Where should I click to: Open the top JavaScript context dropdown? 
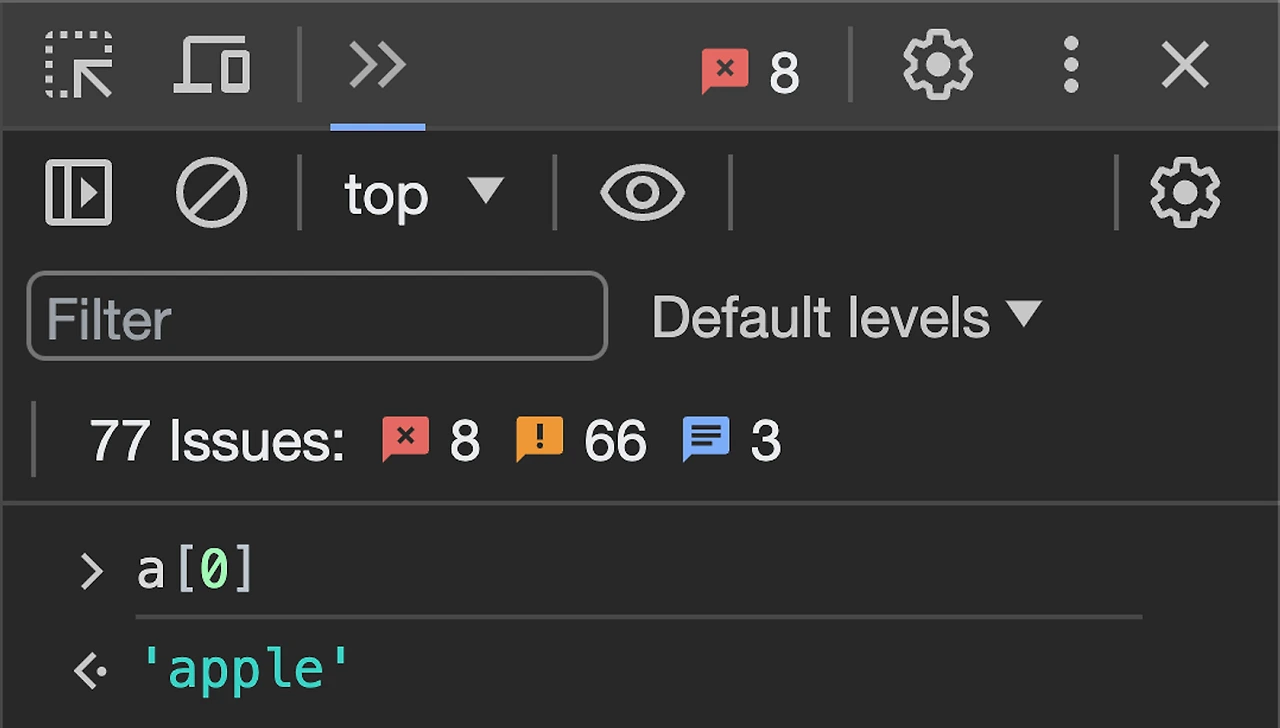424,193
